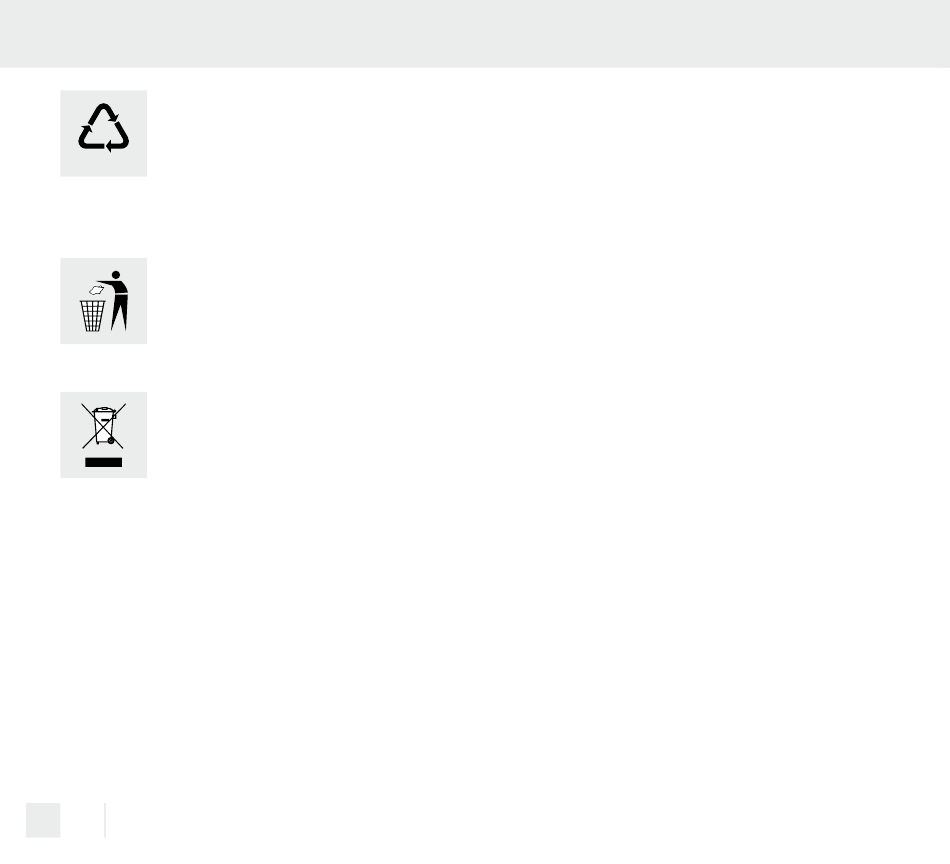This screenshot has height=864, width=950.
Task: Click the wheel of the crossed-out bin
Action: (111, 440)
